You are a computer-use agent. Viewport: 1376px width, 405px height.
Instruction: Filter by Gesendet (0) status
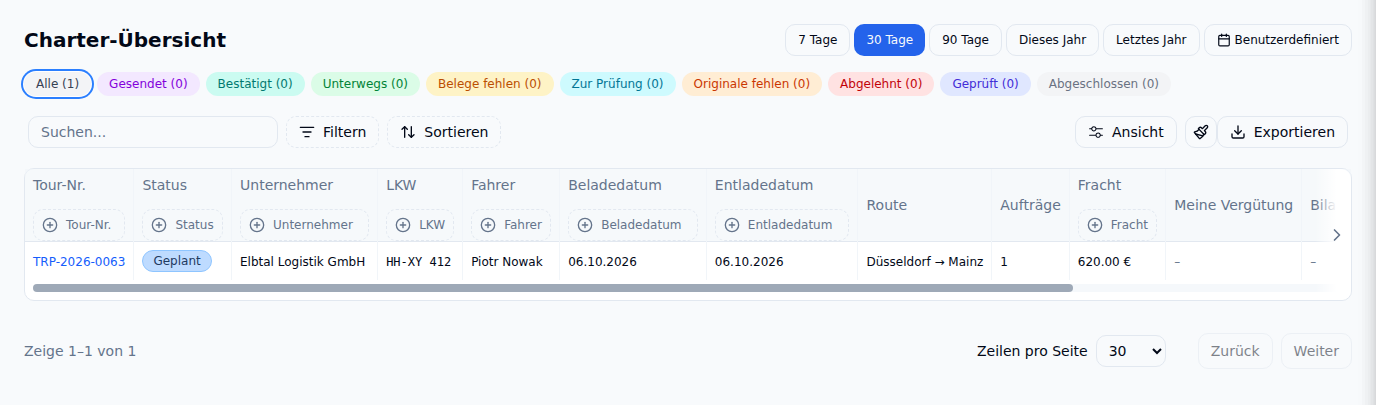[148, 84]
